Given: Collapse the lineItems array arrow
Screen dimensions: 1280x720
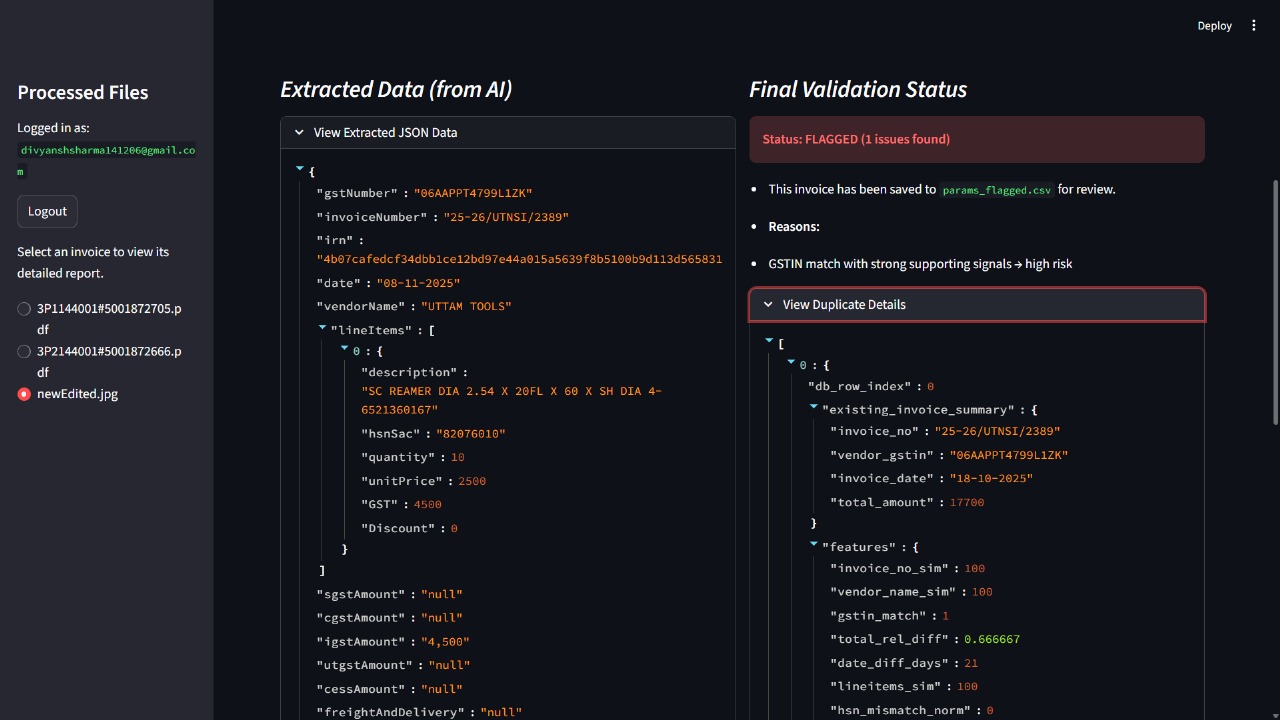Looking at the screenshot, I should pos(322,327).
